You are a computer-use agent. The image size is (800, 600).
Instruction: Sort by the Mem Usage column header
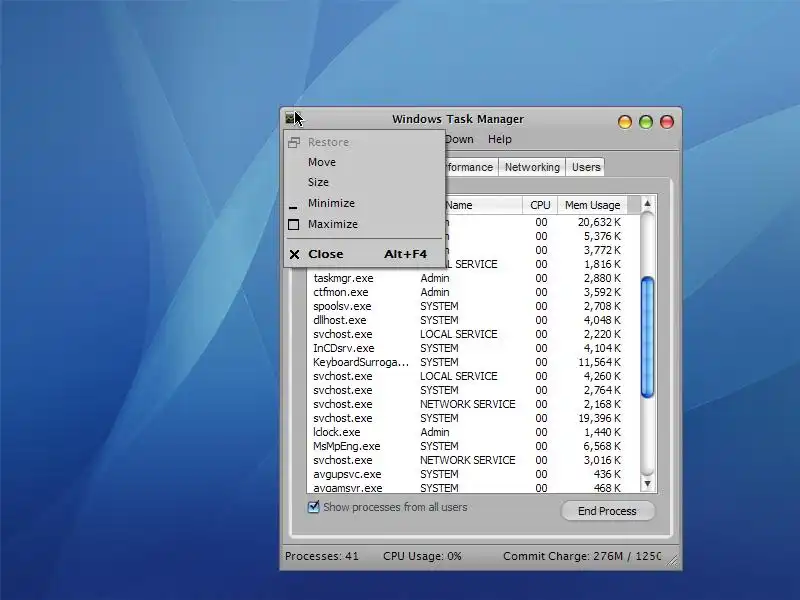tap(592, 205)
